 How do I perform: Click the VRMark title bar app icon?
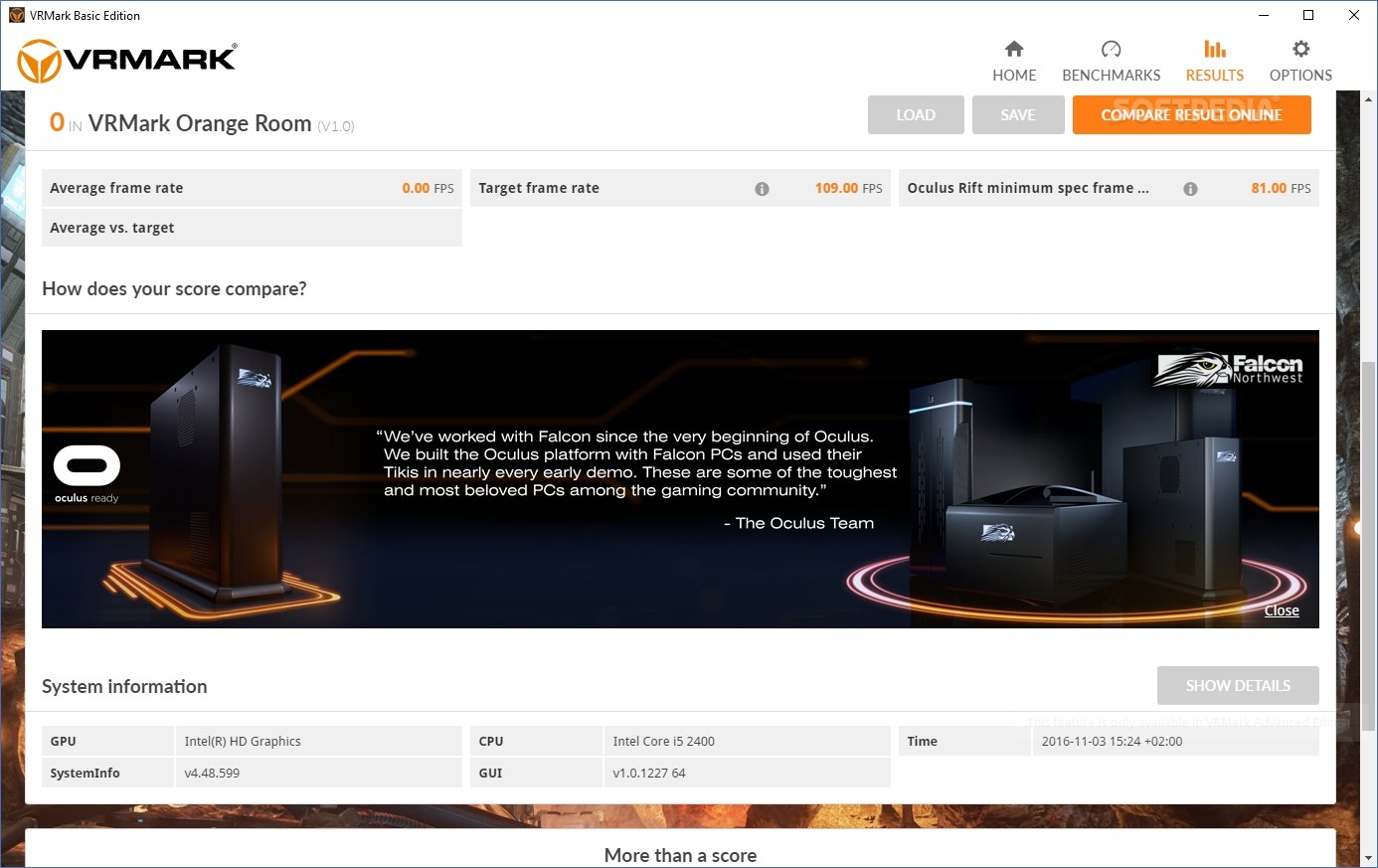[16, 15]
